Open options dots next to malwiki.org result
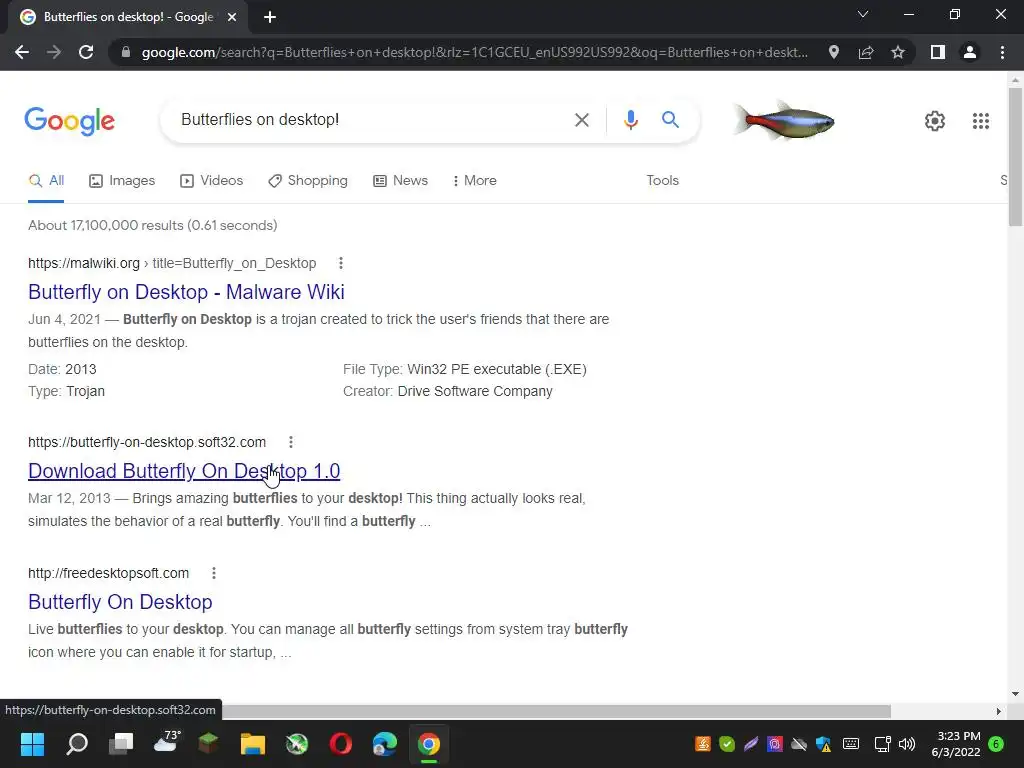 click(340, 263)
